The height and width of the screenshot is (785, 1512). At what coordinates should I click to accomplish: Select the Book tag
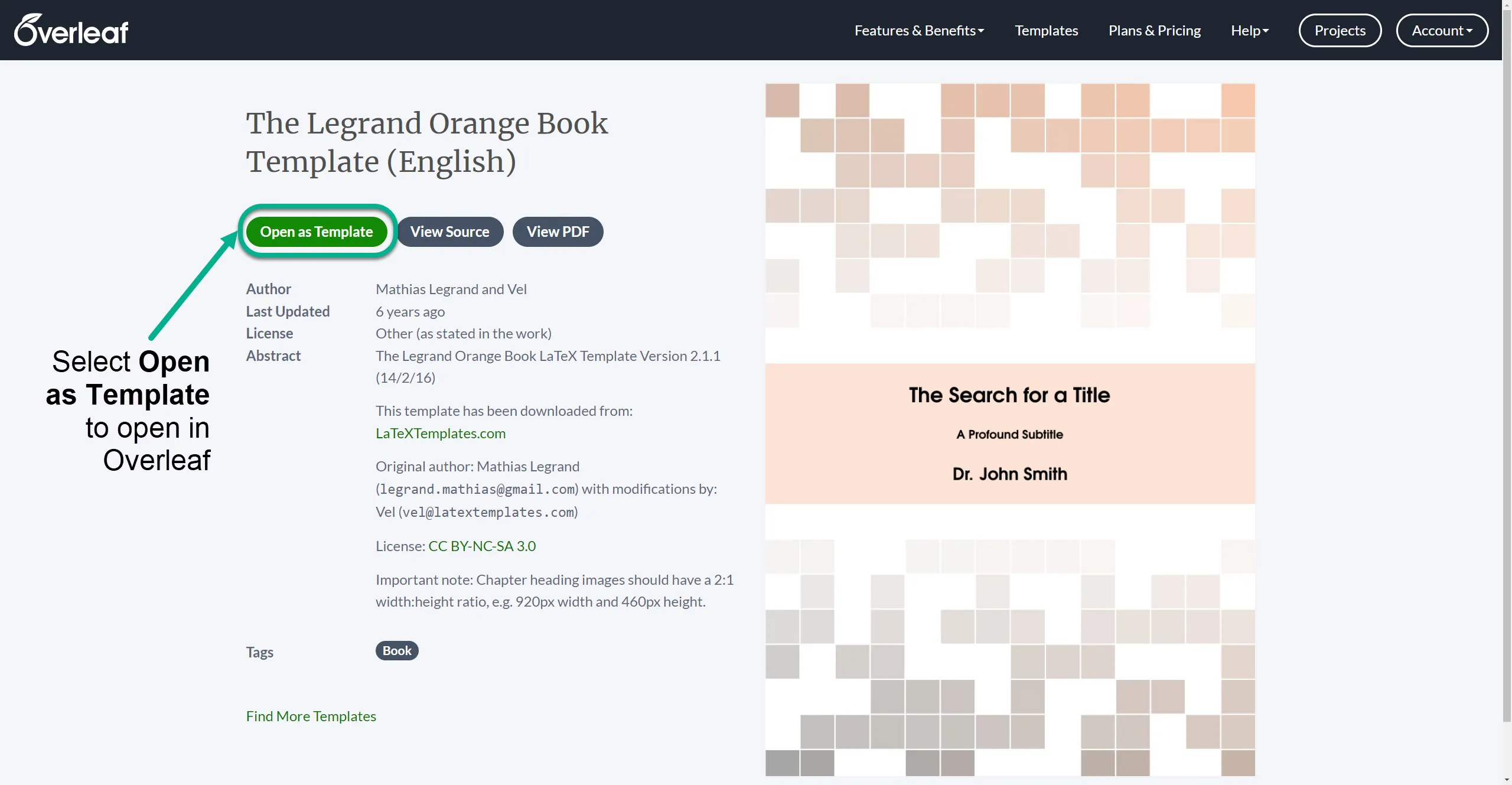click(397, 650)
